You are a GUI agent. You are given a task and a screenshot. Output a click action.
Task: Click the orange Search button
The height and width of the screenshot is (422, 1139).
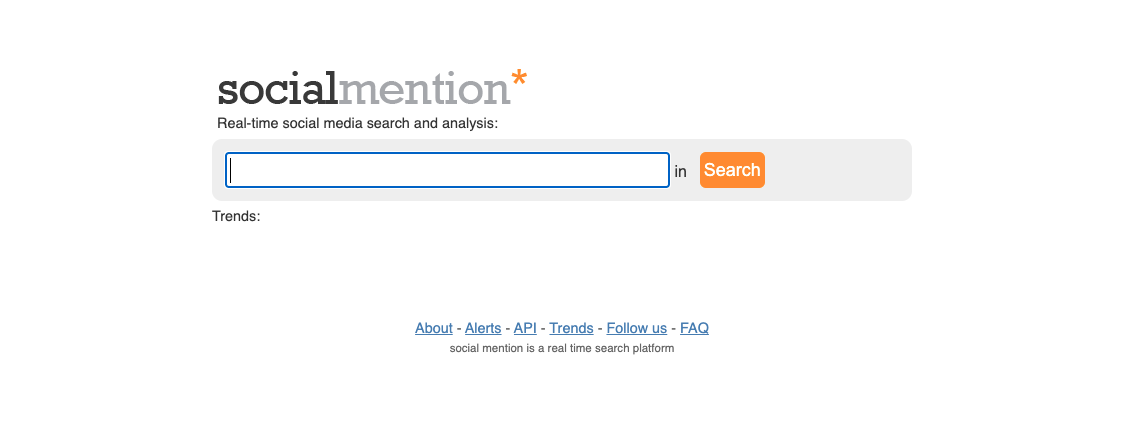[x=732, y=170]
